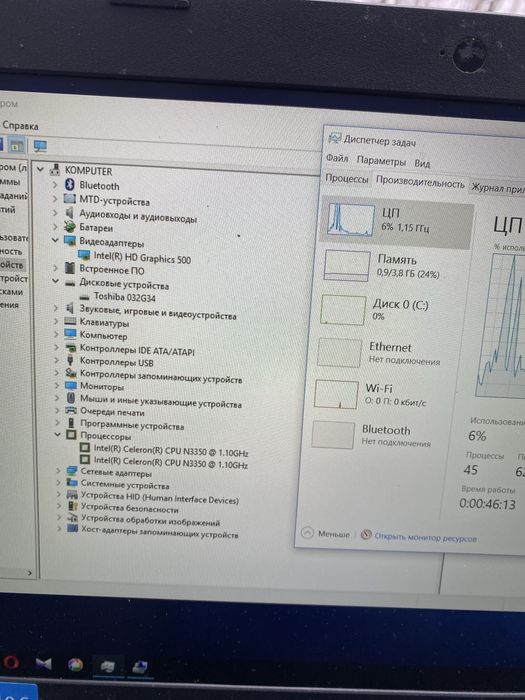The height and width of the screenshot is (700, 525).
Task: Expand the Сетевые адаптеры category
Action: 58,470
